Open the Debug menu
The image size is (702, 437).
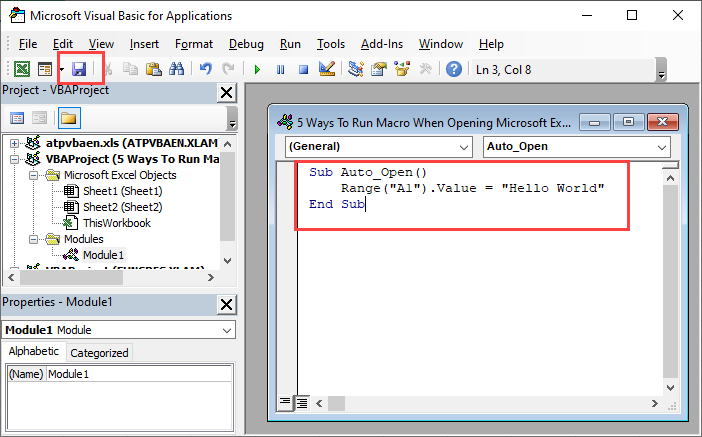coord(246,44)
